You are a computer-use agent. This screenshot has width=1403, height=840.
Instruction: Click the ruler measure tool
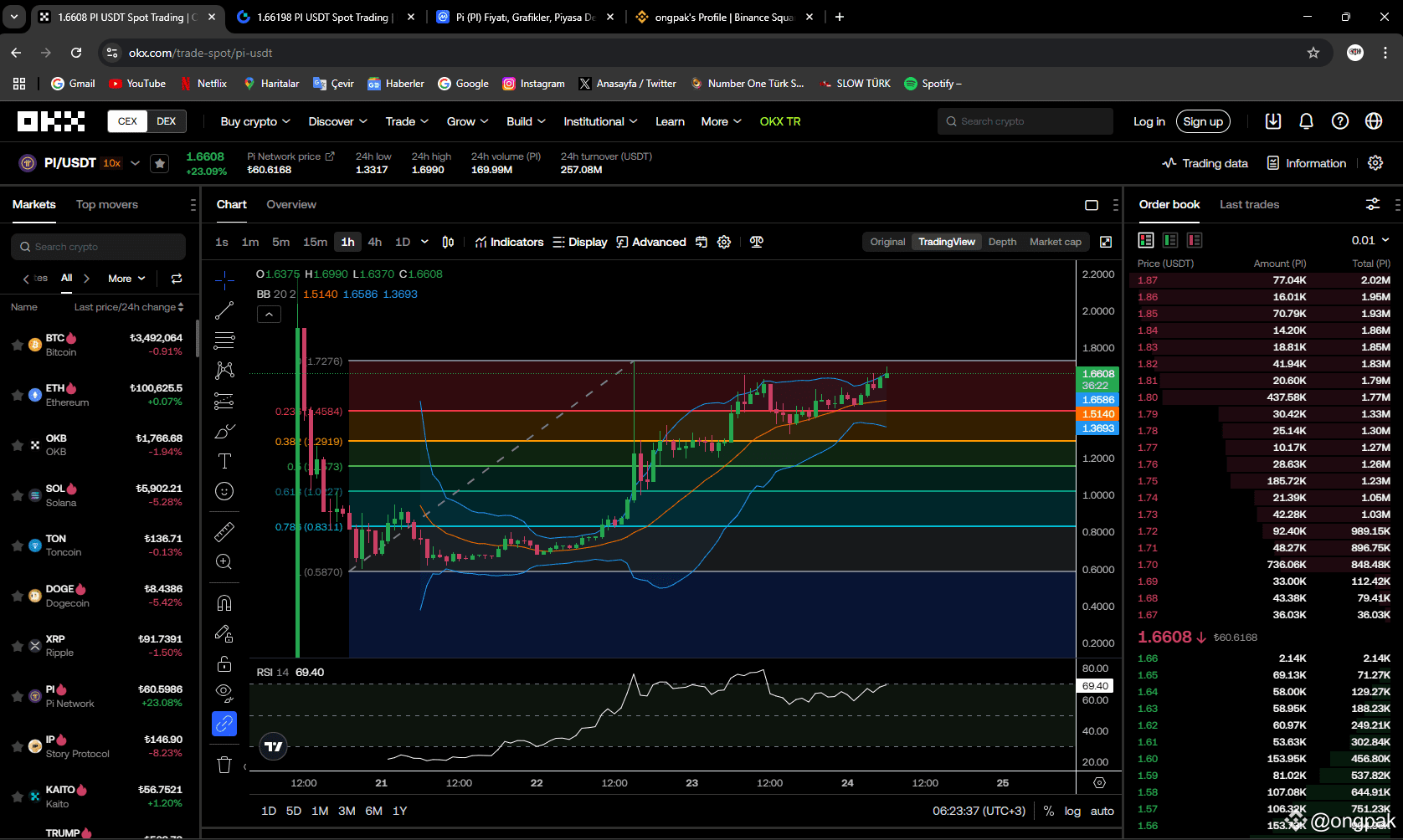tap(224, 531)
